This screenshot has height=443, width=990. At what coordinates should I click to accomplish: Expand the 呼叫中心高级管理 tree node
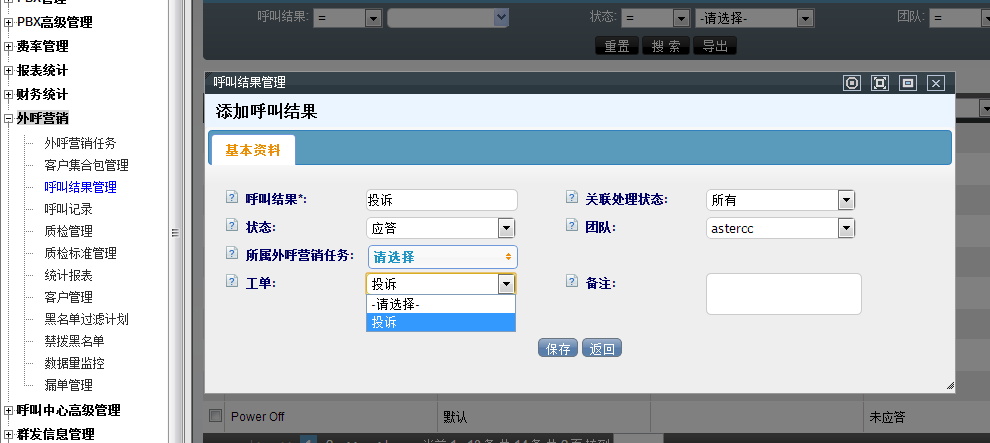9,410
